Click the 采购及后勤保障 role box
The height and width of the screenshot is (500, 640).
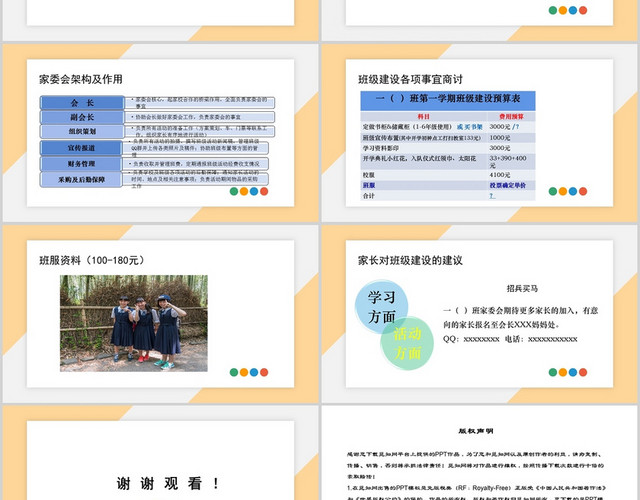coord(81,180)
